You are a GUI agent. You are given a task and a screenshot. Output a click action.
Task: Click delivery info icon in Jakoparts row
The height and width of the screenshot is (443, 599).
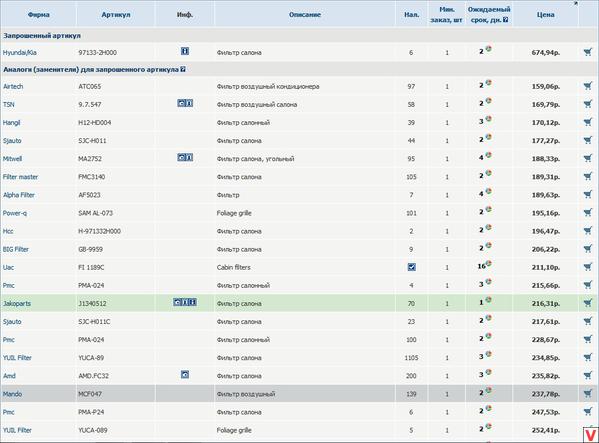(488, 300)
